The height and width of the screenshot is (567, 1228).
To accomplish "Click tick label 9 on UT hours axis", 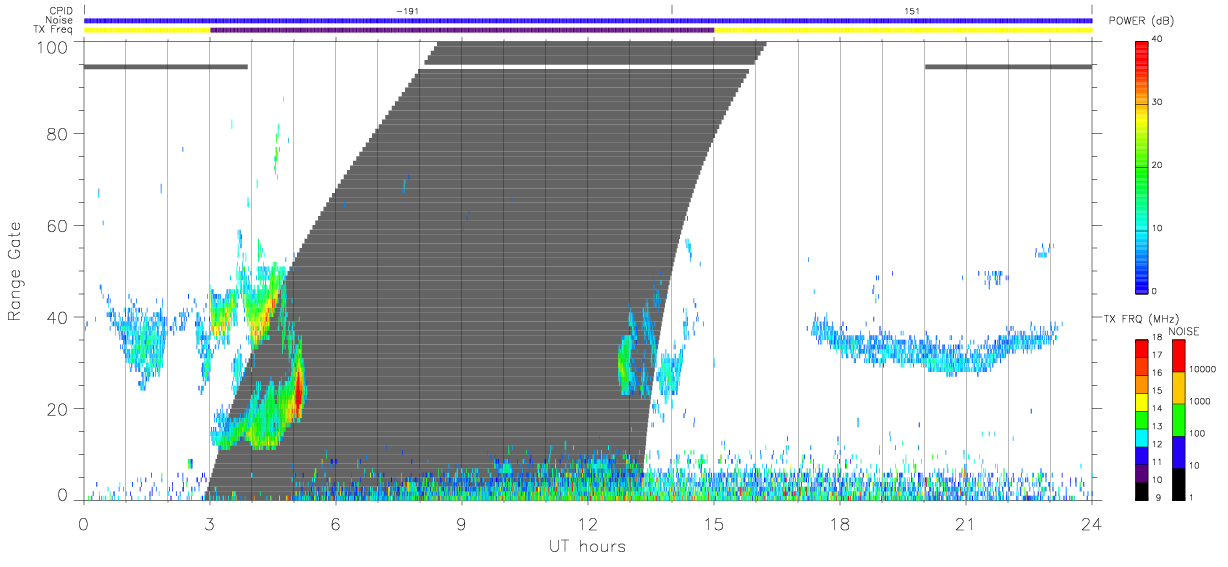I will click(x=461, y=523).
